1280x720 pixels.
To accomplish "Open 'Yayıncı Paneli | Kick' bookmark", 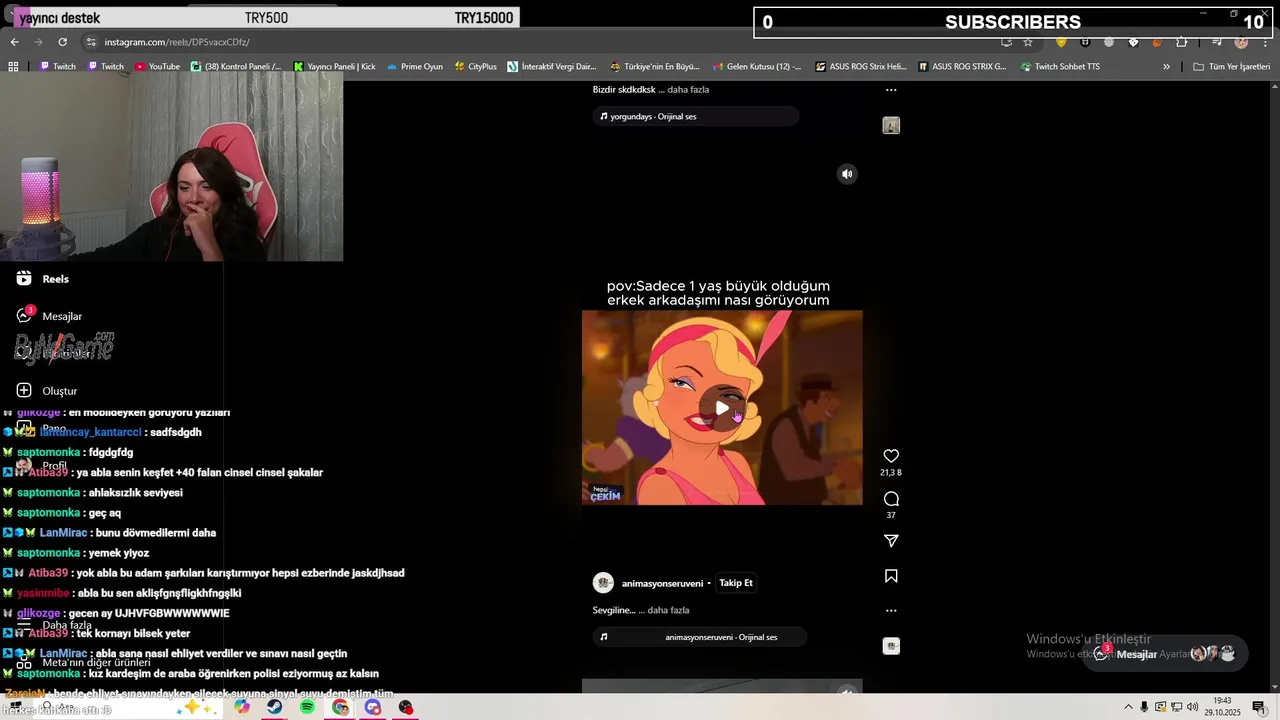I will (335, 67).
